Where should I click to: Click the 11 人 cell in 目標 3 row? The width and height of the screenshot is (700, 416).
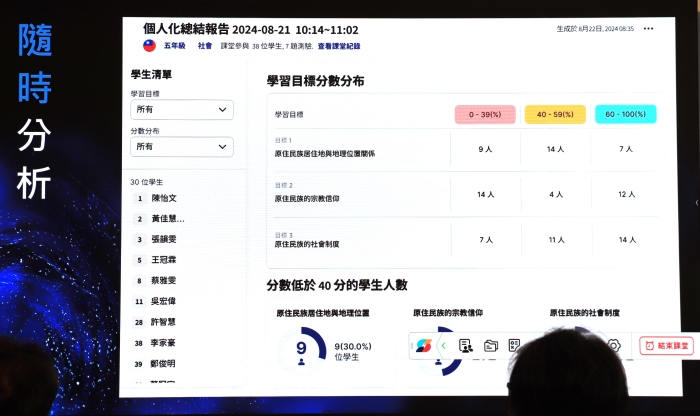(x=556, y=240)
